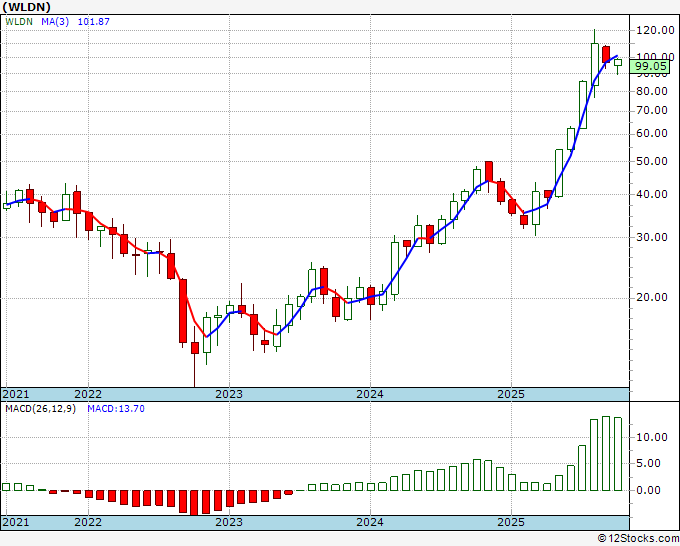Click the MACD(26,12,9) indicator label
This screenshot has height=546, width=680.
(40, 409)
